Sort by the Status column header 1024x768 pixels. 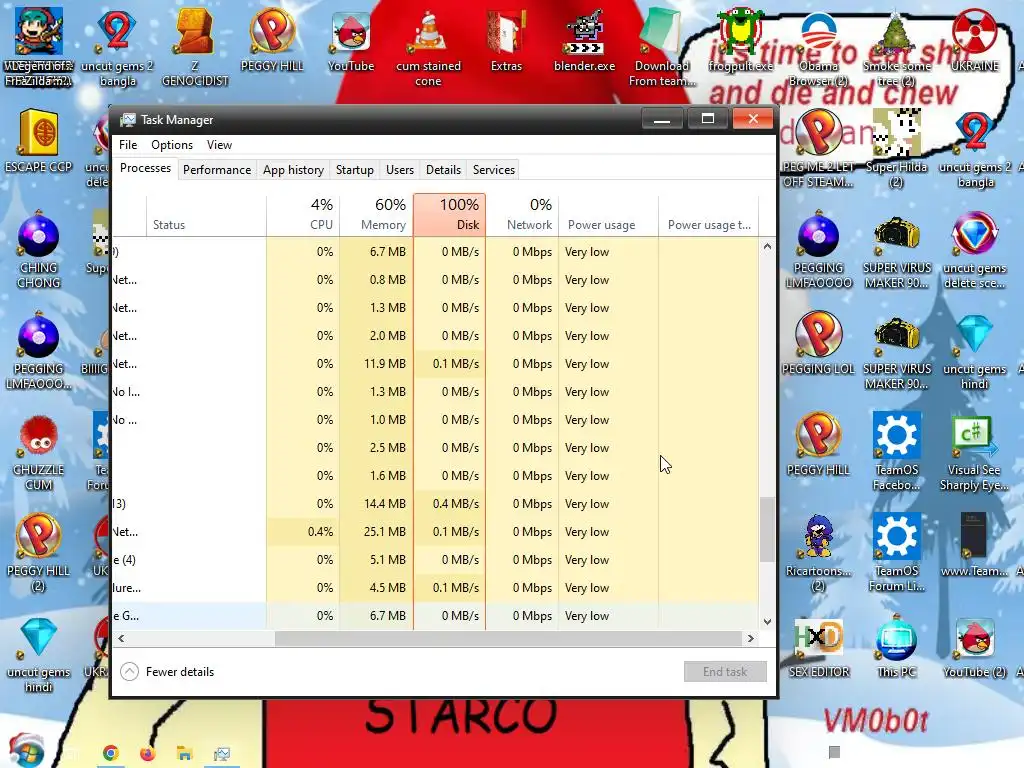pos(206,214)
